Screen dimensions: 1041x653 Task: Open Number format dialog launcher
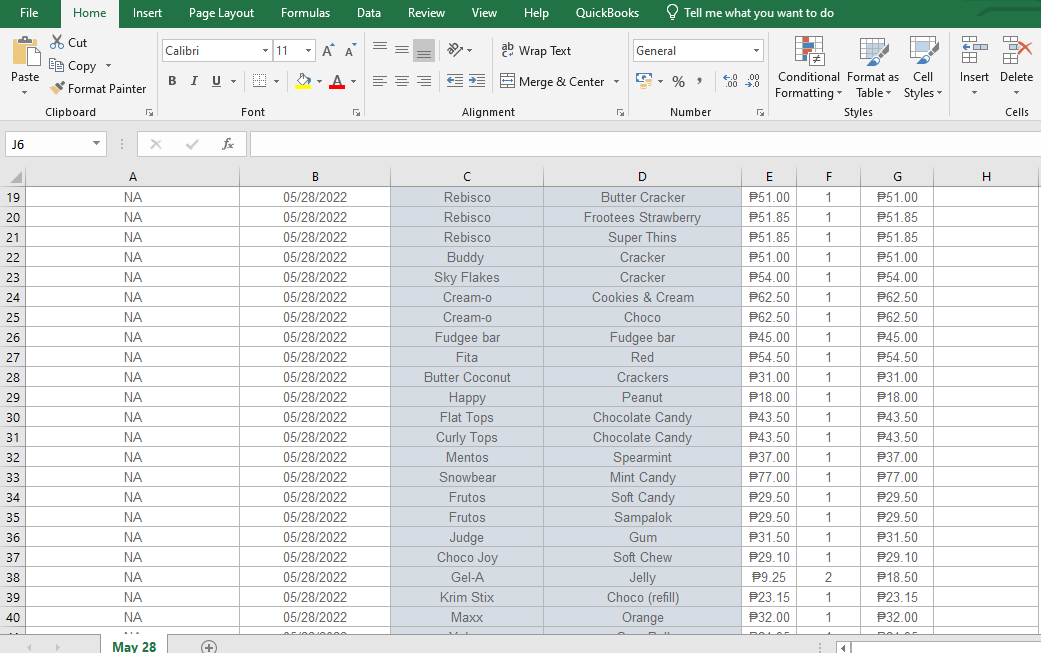coord(760,113)
